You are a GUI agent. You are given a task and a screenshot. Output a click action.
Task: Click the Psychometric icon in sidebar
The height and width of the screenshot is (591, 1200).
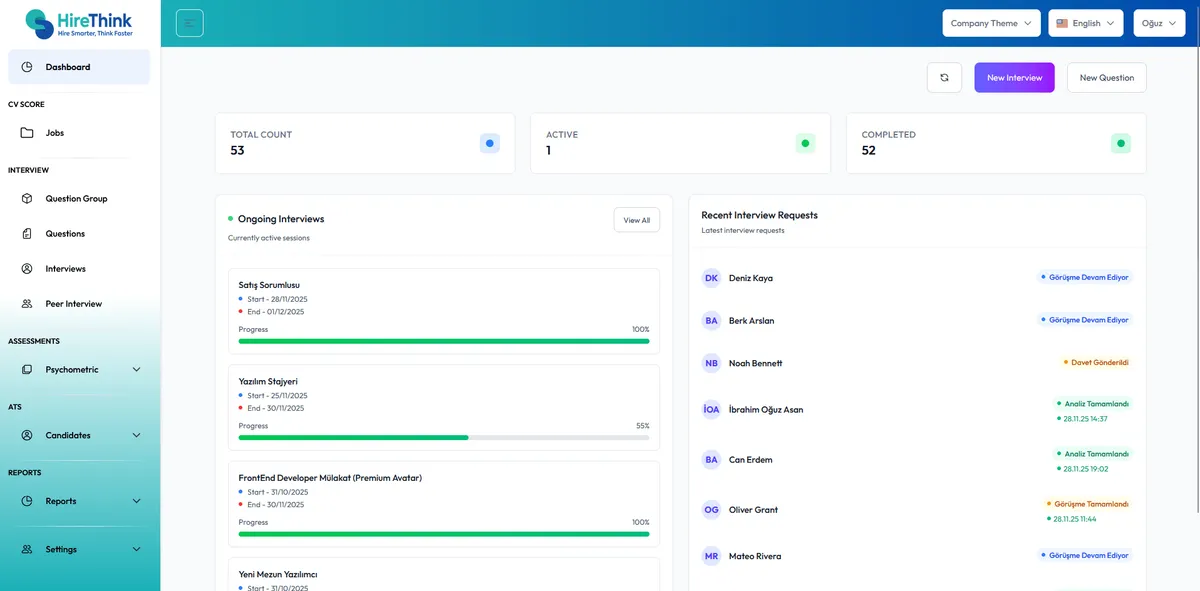27,369
